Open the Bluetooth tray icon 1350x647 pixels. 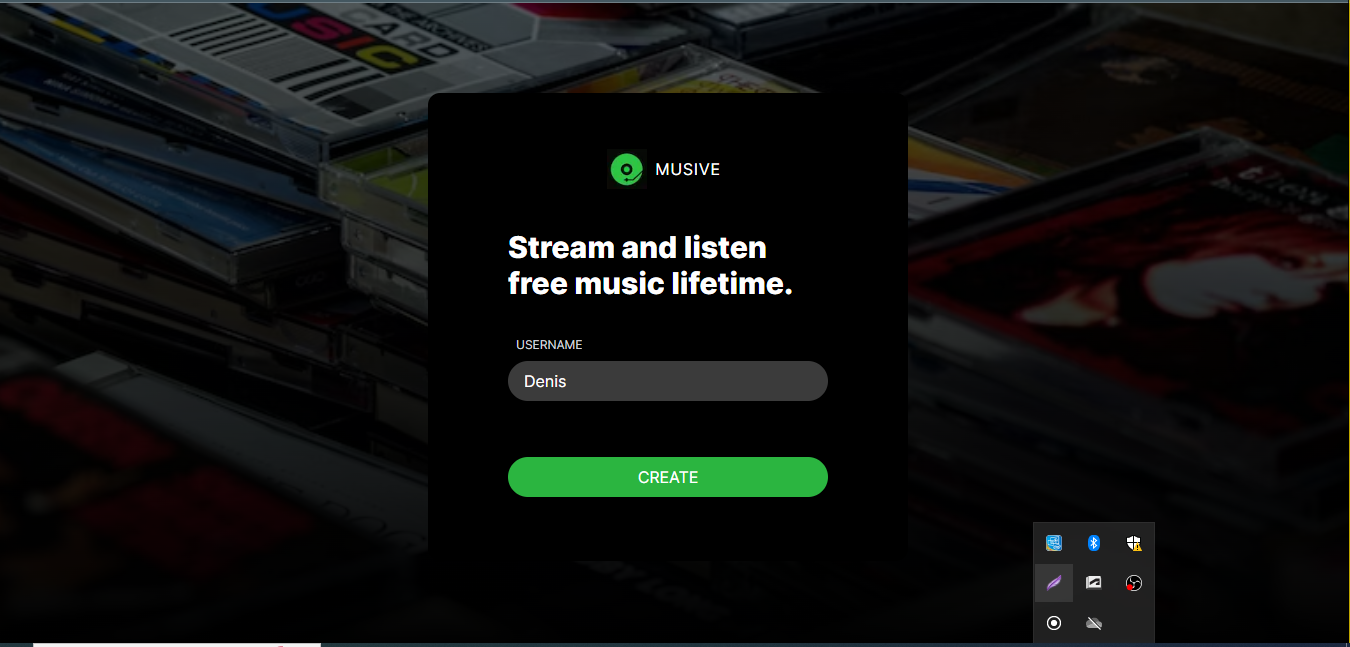click(1094, 543)
